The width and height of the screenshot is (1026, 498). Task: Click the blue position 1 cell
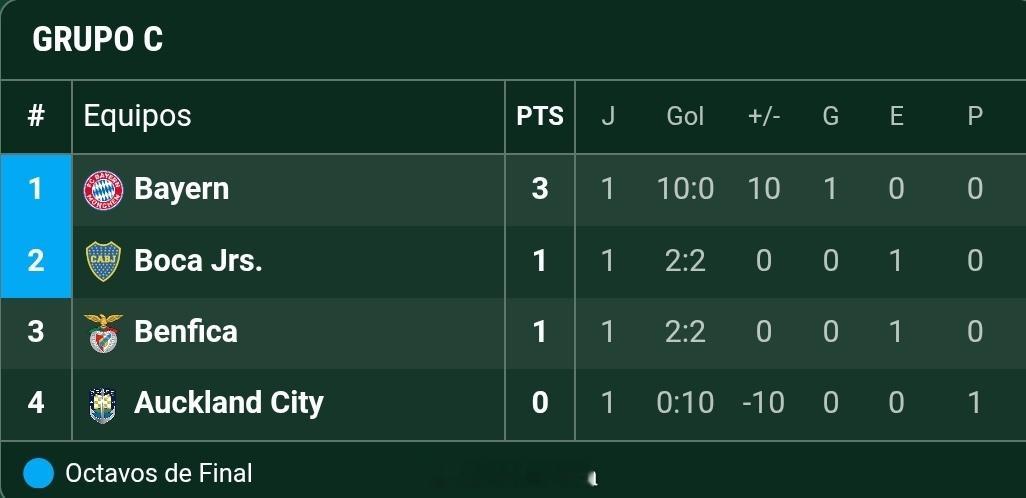coord(36,190)
